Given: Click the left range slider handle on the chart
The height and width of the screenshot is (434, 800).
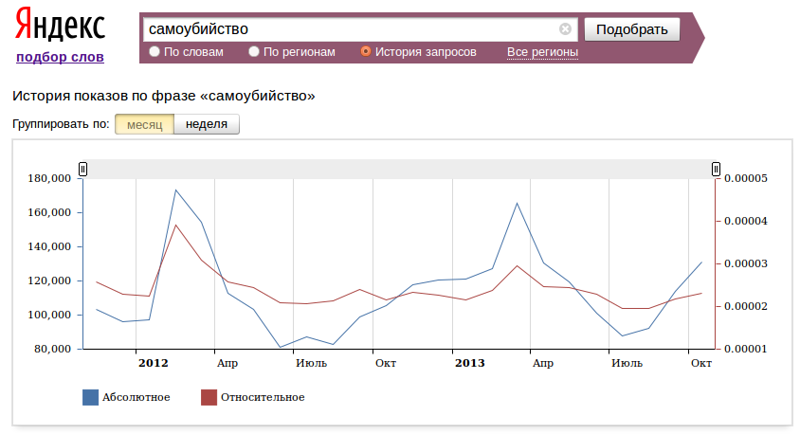Looking at the screenshot, I should (x=84, y=168).
